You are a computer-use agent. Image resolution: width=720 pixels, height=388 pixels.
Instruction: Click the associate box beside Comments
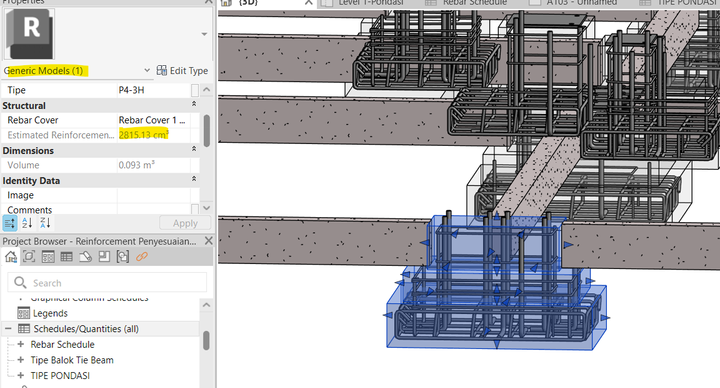click(x=195, y=209)
